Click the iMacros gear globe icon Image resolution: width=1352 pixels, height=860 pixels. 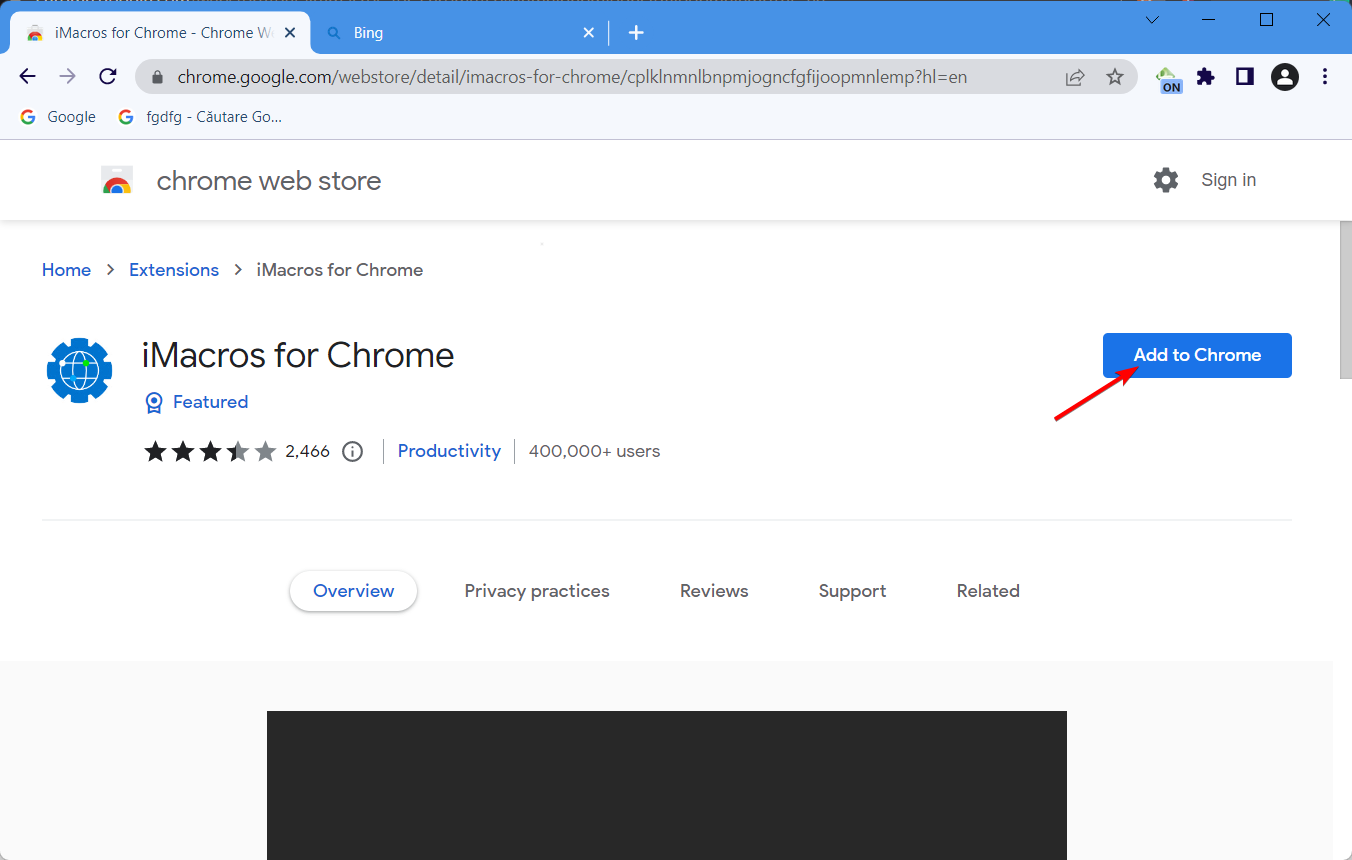[x=79, y=370]
